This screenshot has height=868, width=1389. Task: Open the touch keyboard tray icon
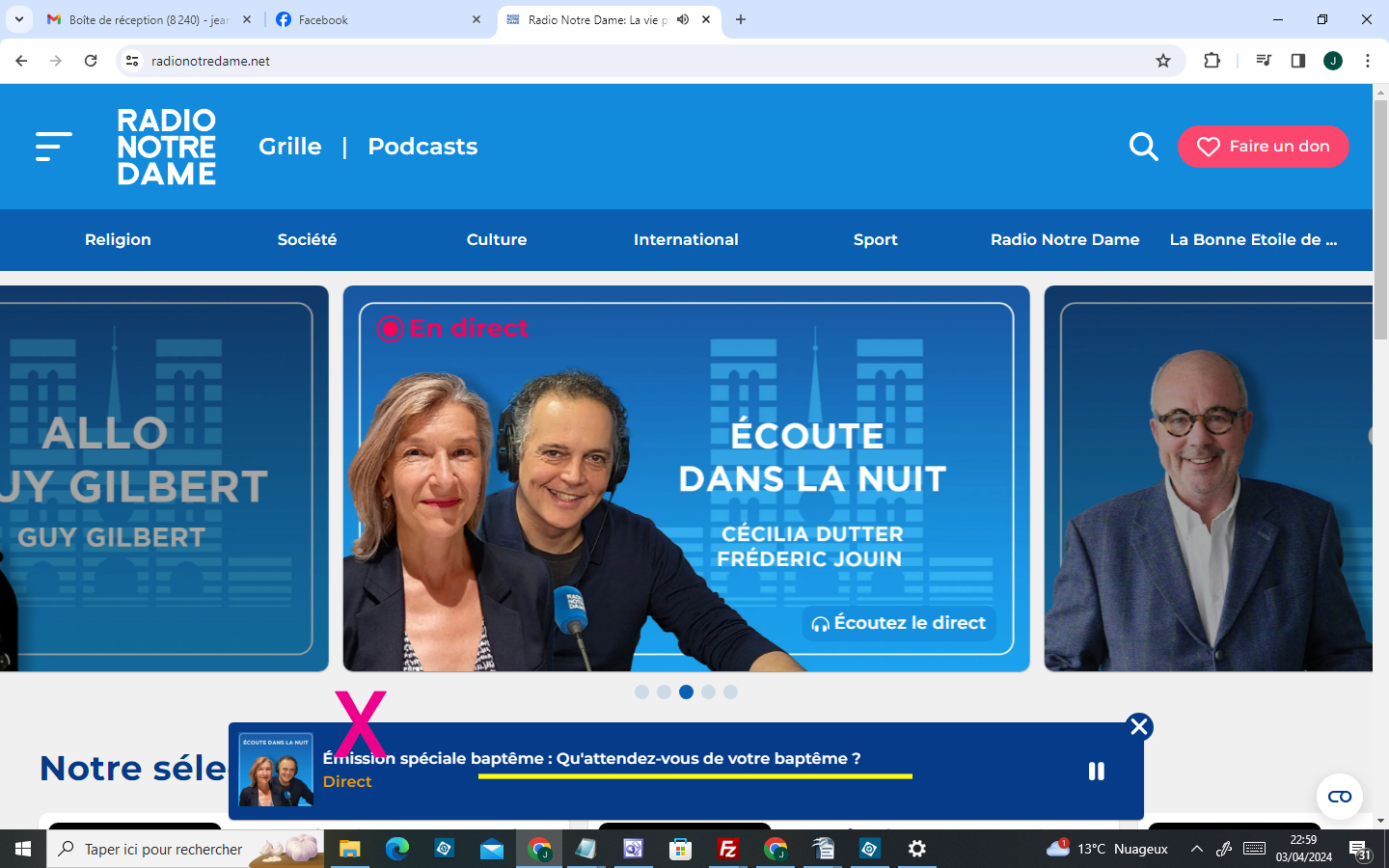tap(1255, 849)
